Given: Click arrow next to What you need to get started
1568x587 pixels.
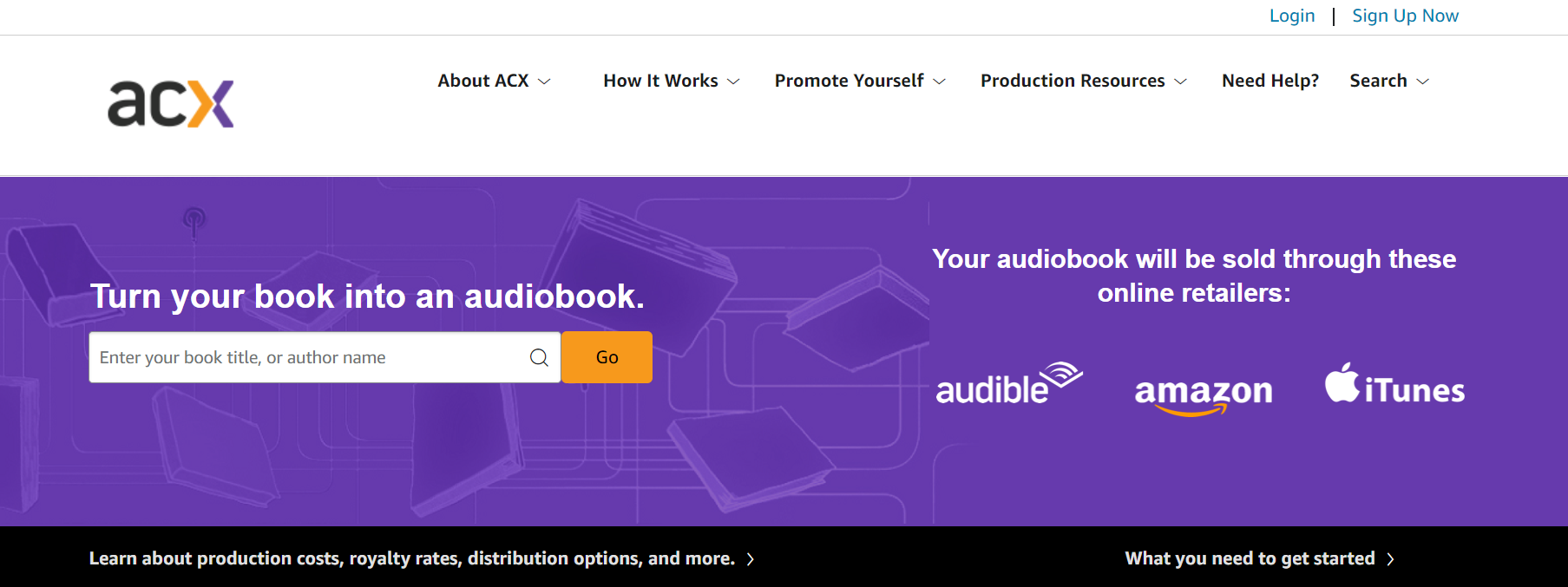Looking at the screenshot, I should click(1390, 559).
